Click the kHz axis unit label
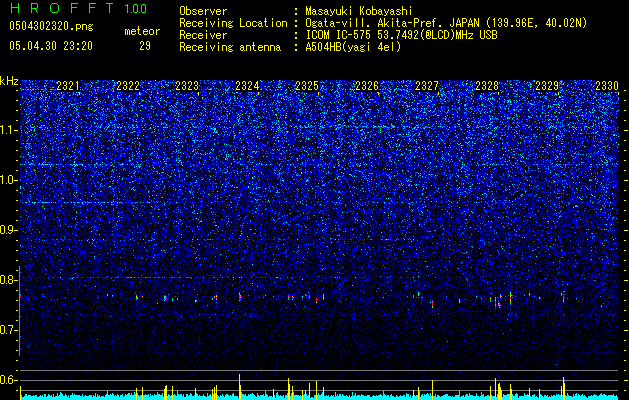Image resolution: width=629 pixels, height=400 pixels. point(9,81)
